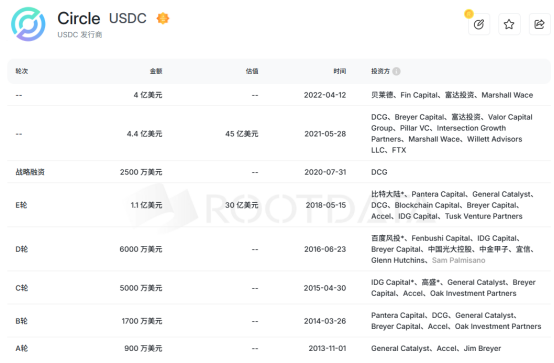Click the share icon button

tap(540, 24)
